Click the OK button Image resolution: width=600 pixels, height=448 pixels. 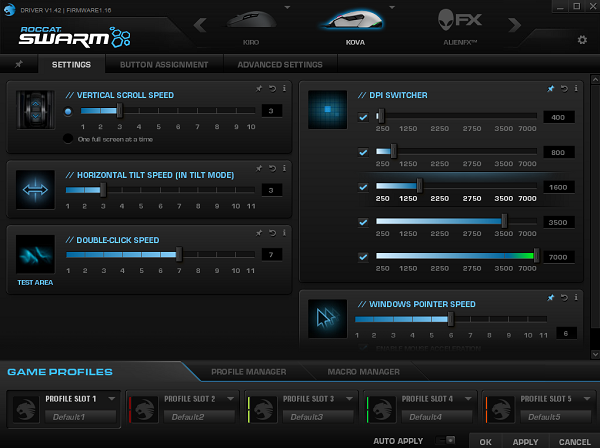(486, 441)
